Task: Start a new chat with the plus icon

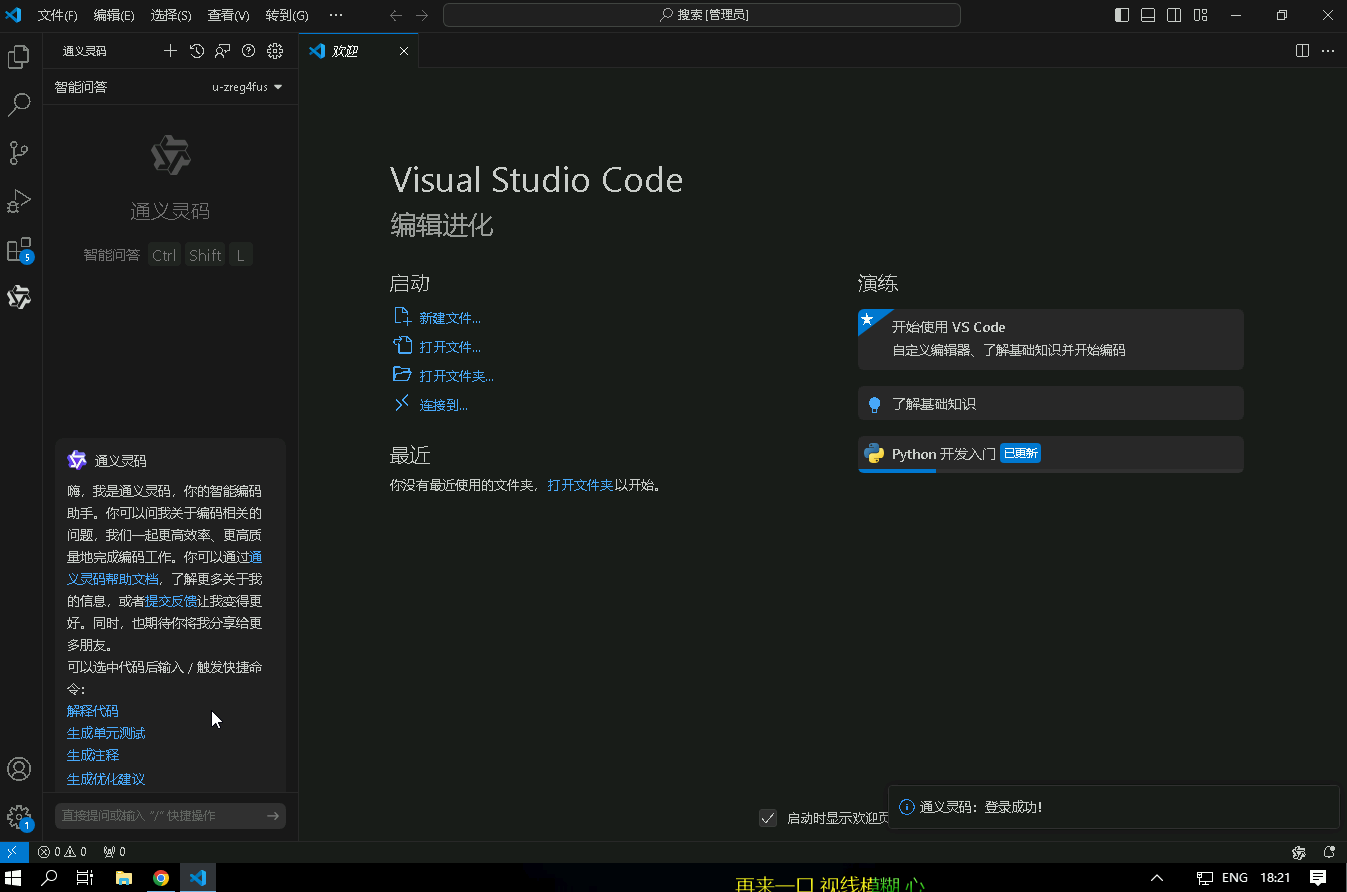Action: pos(170,51)
